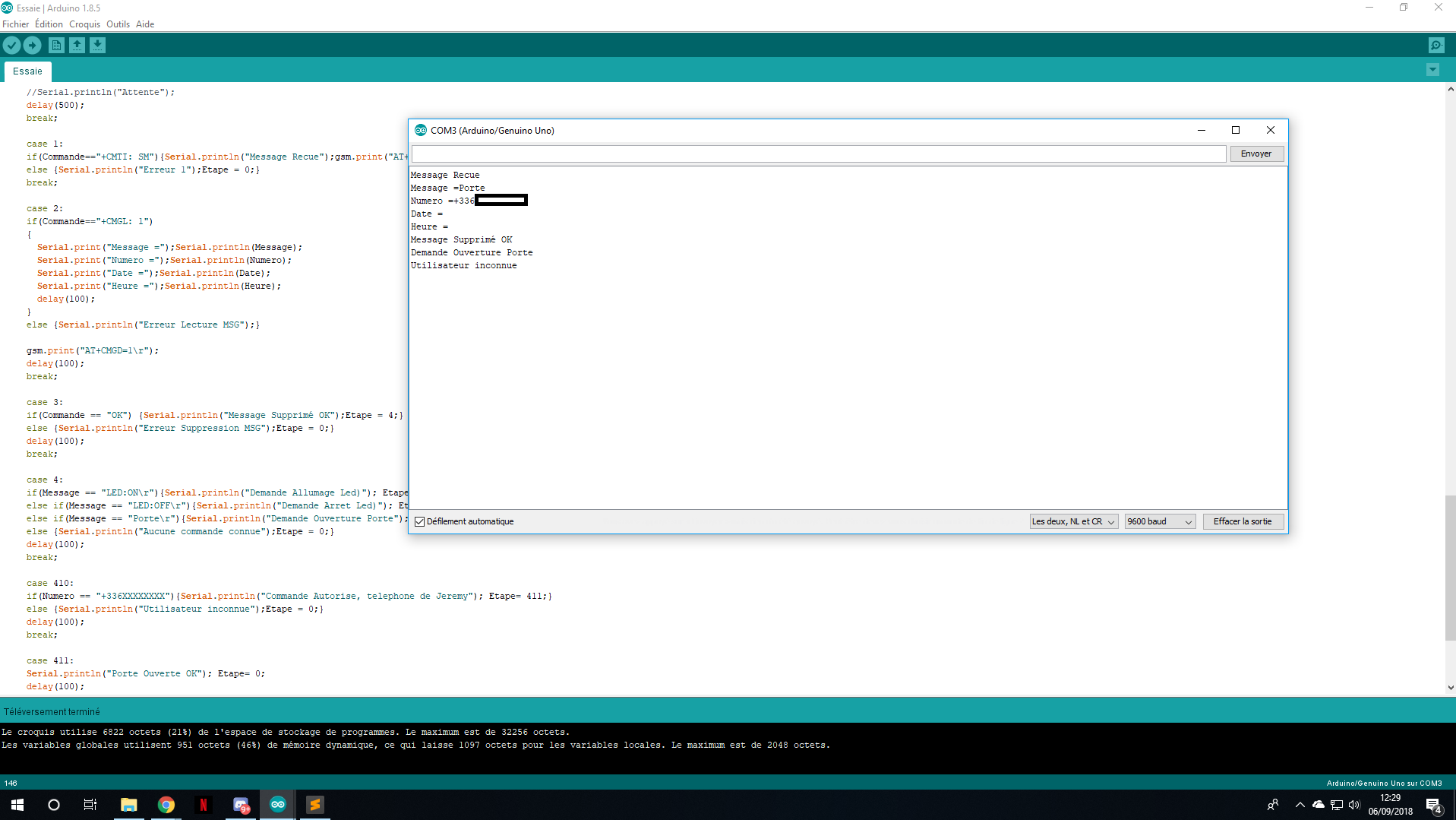This screenshot has width=1456, height=820.
Task: Click the 'case 410:' line in the code
Action: [50, 584]
